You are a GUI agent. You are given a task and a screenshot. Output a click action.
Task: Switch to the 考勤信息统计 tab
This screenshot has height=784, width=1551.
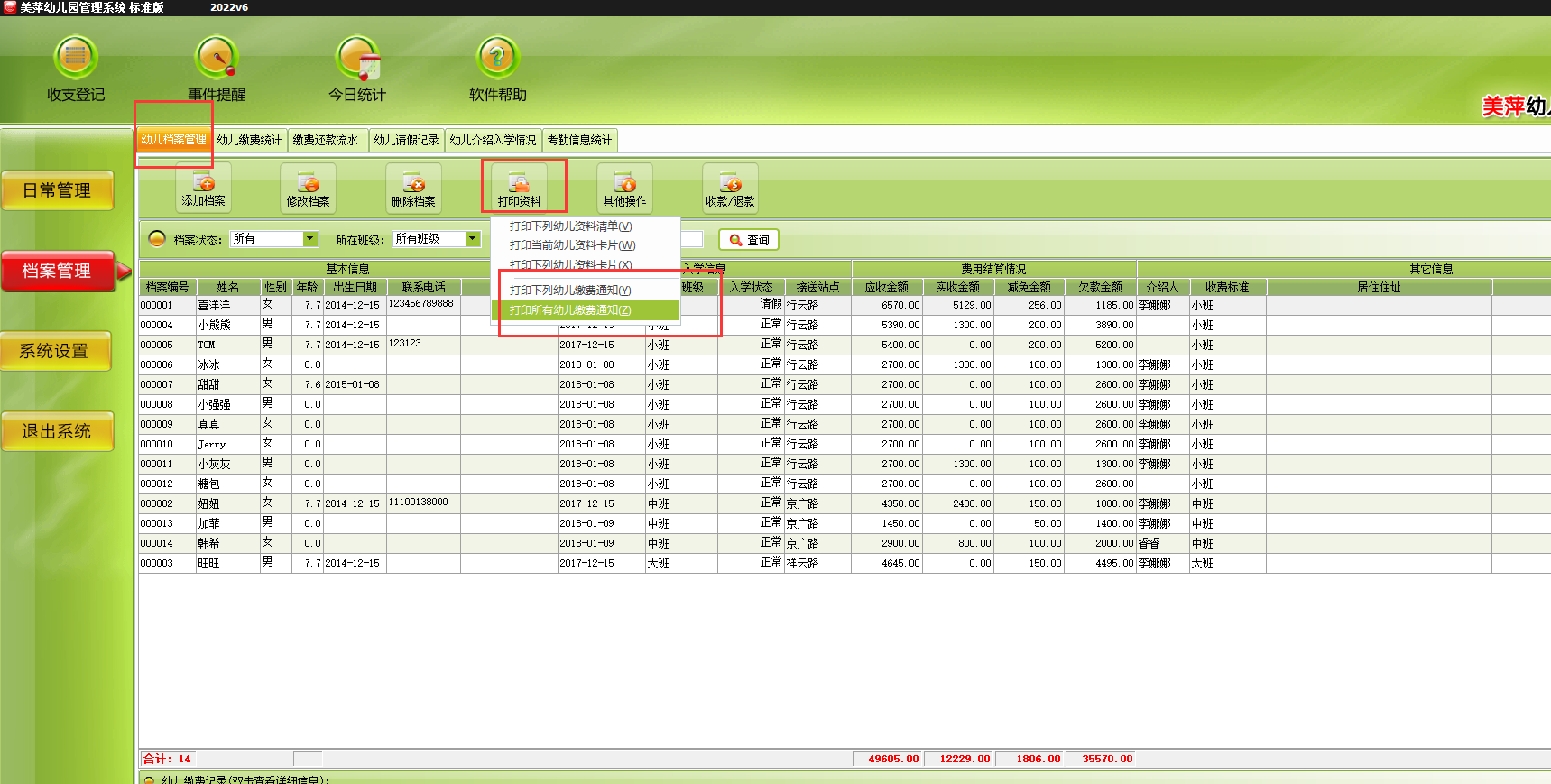tap(579, 140)
